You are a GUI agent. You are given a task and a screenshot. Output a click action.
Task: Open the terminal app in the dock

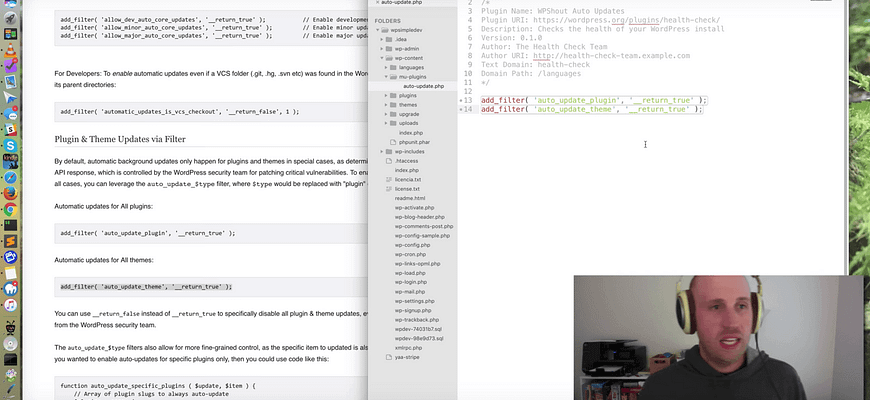point(11,225)
